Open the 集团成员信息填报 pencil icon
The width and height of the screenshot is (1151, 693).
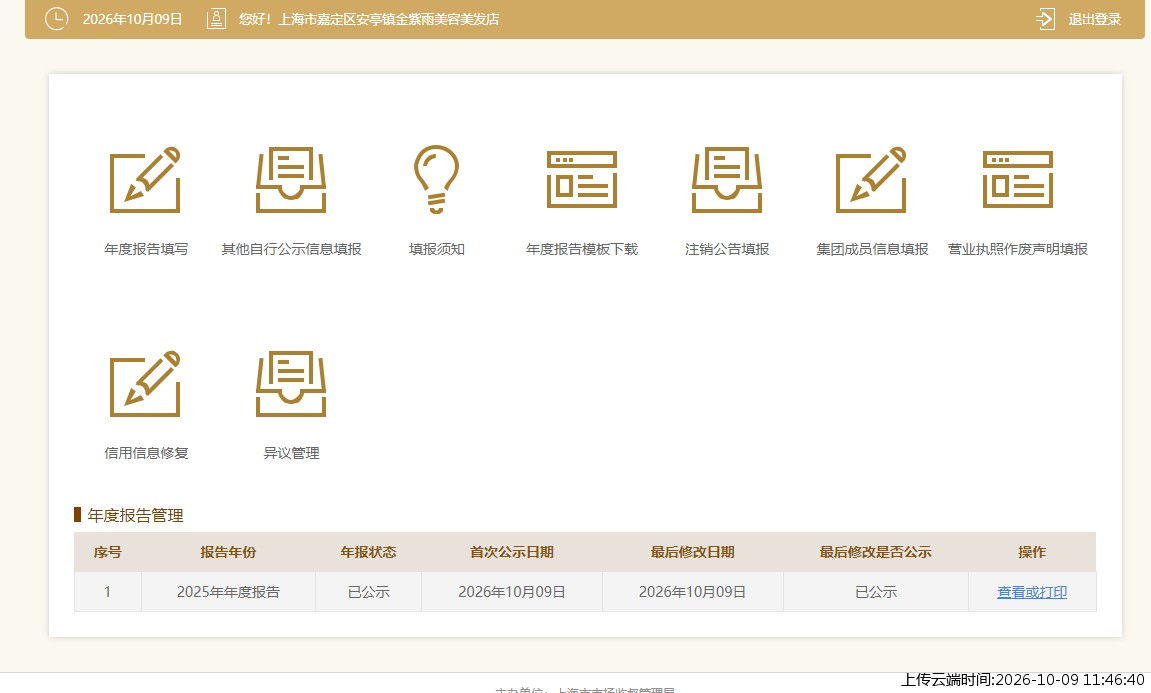871,180
